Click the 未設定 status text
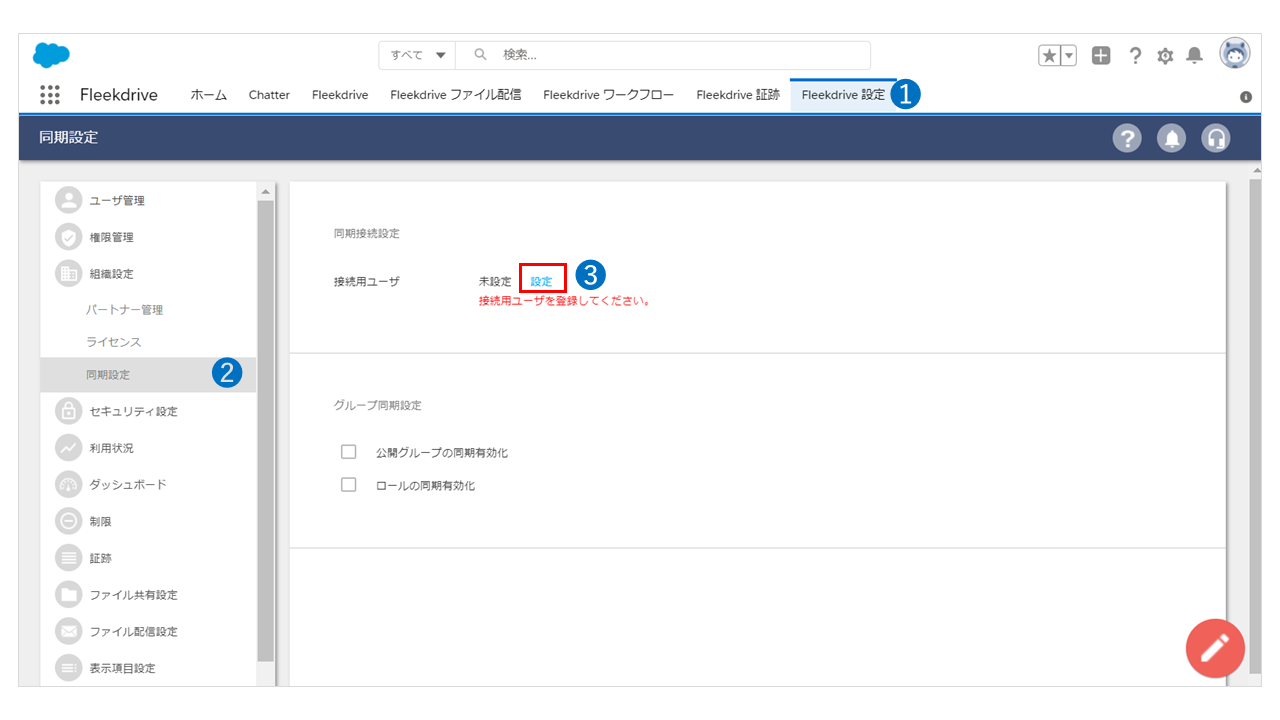 495,282
